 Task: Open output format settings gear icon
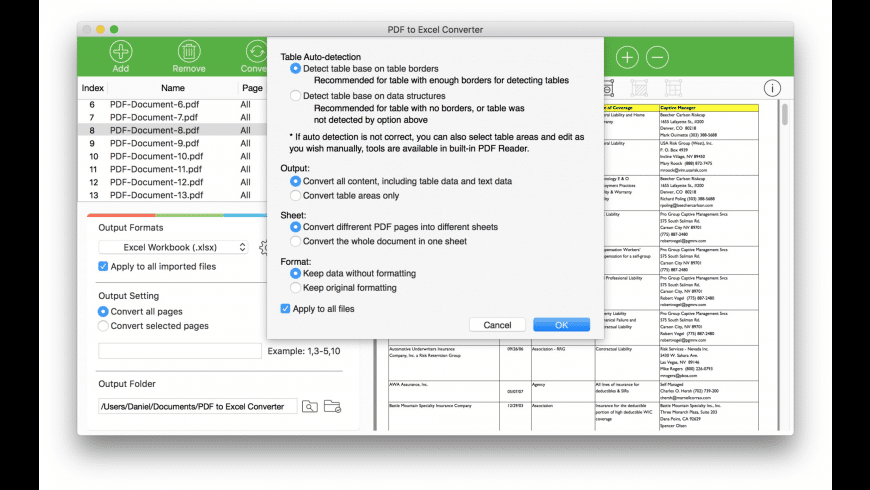[263, 247]
